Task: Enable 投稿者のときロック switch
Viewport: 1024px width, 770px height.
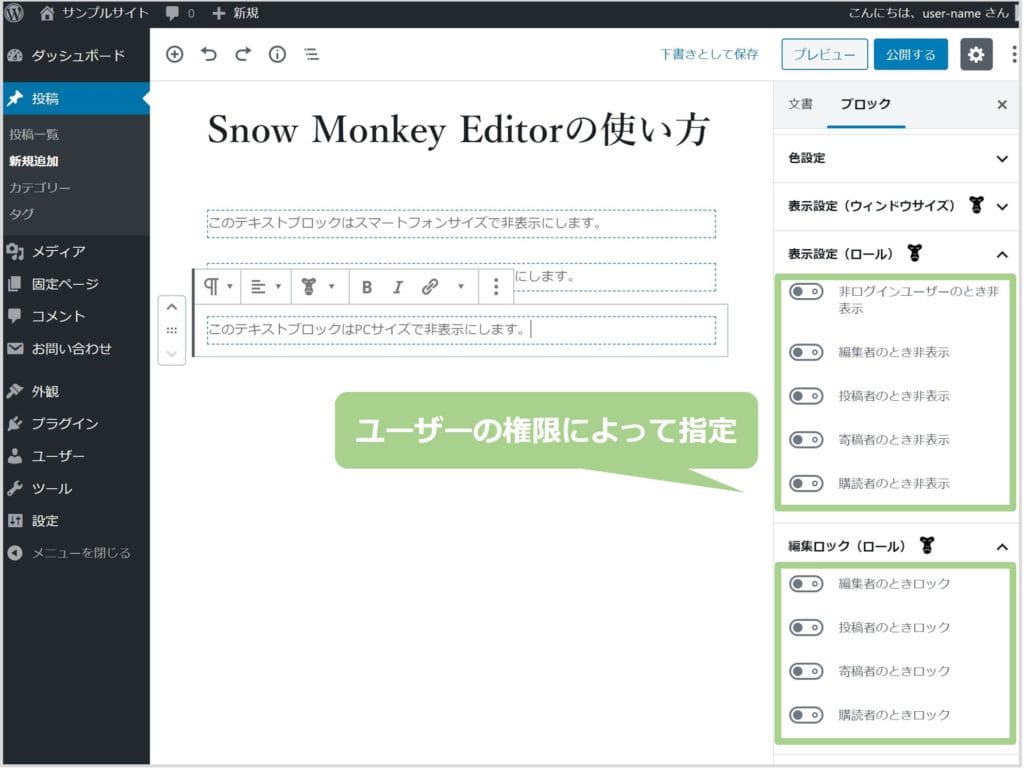Action: (x=807, y=628)
